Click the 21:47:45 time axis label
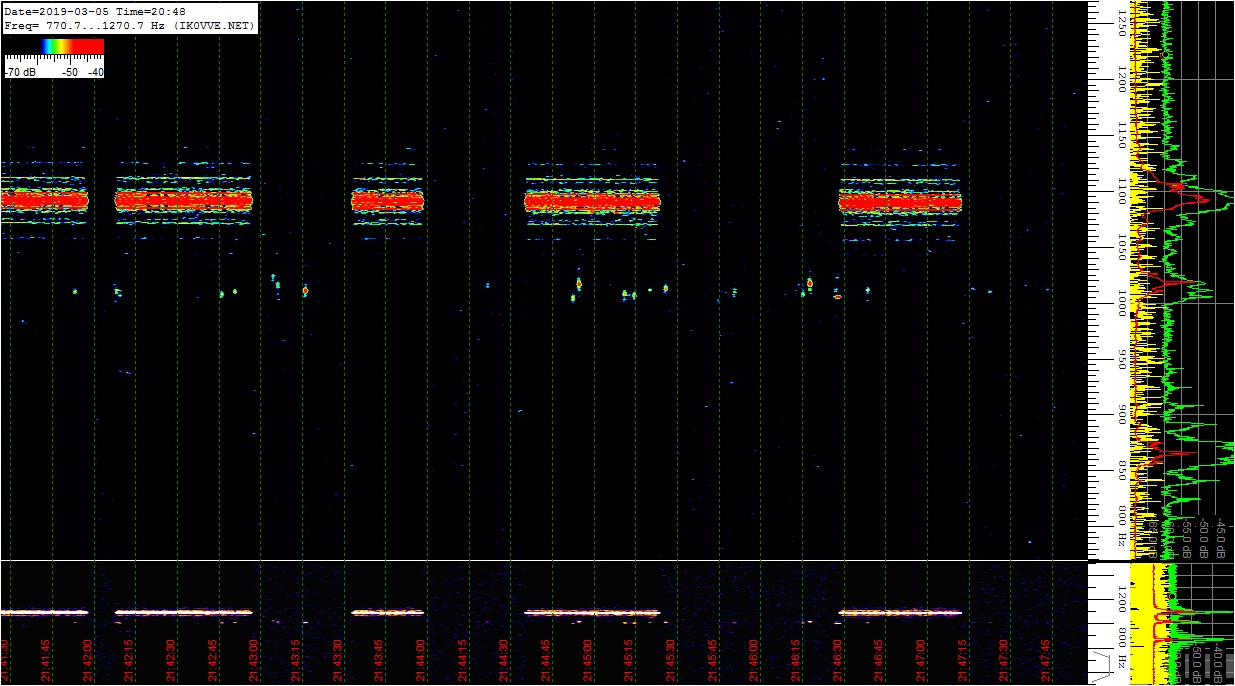The image size is (1235, 686). tap(1045, 658)
